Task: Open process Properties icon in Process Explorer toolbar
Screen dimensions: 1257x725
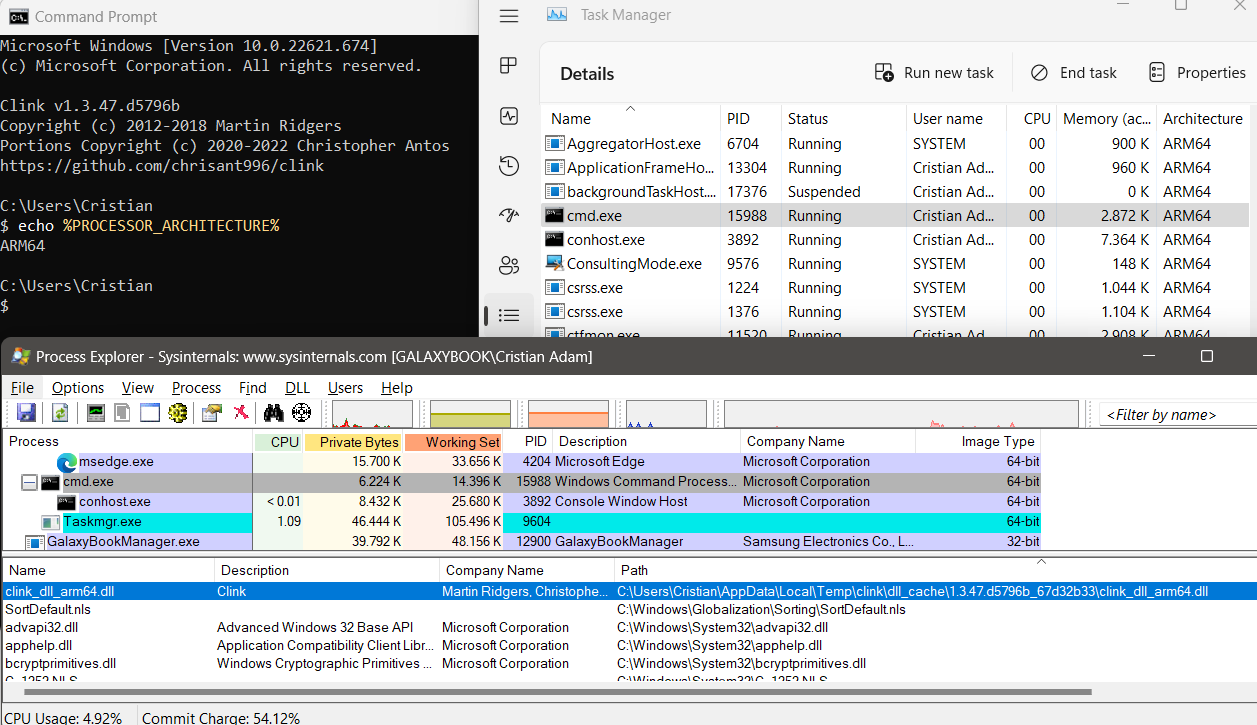Action: [212, 412]
